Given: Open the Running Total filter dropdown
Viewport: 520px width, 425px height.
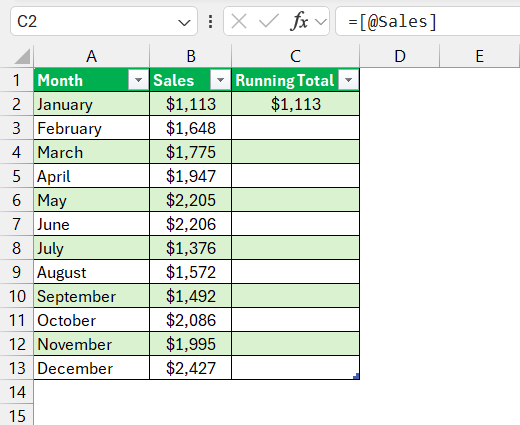Looking at the screenshot, I should [x=348, y=80].
